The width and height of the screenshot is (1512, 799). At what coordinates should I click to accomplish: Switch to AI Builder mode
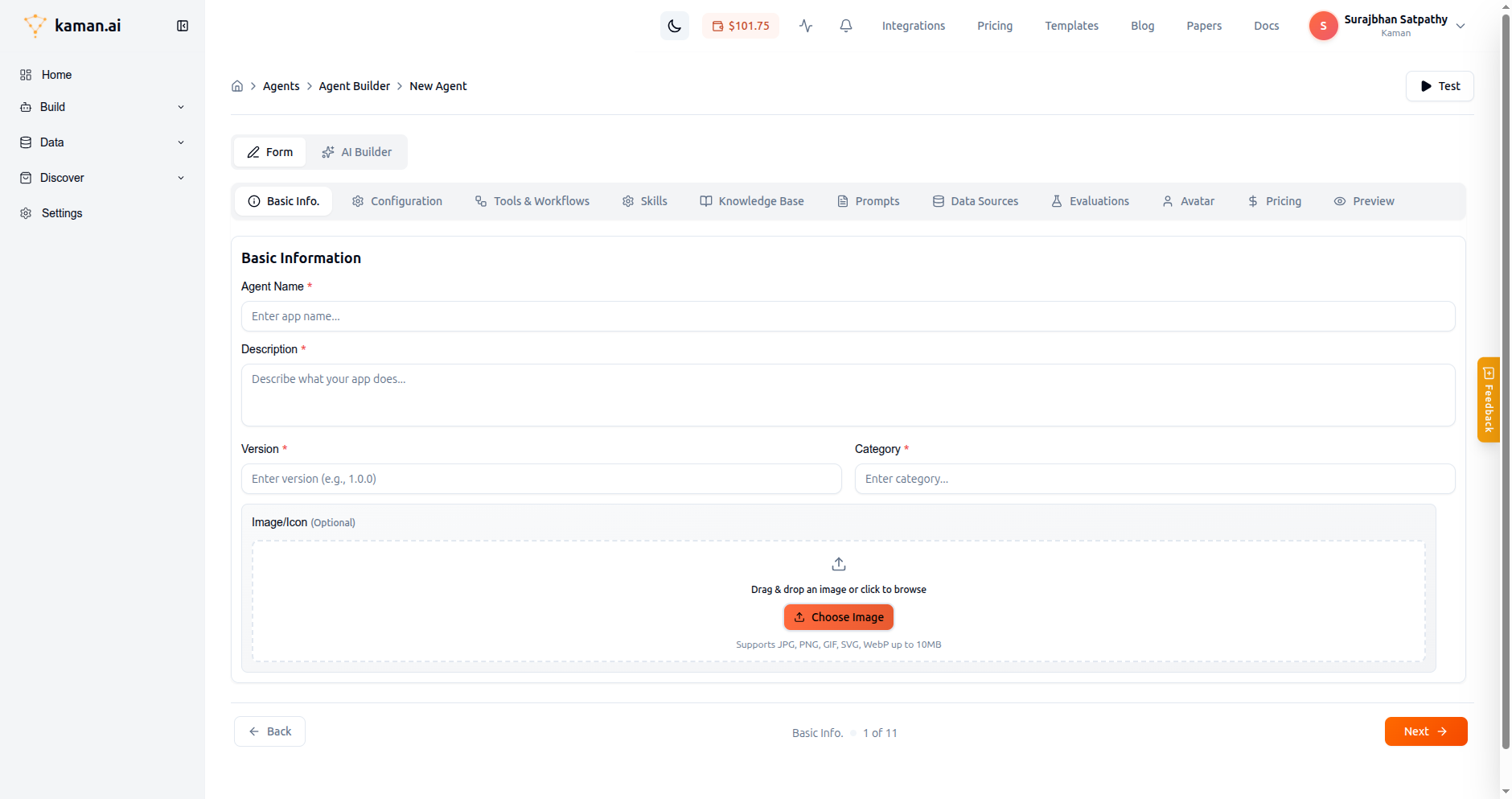pyautogui.click(x=356, y=152)
